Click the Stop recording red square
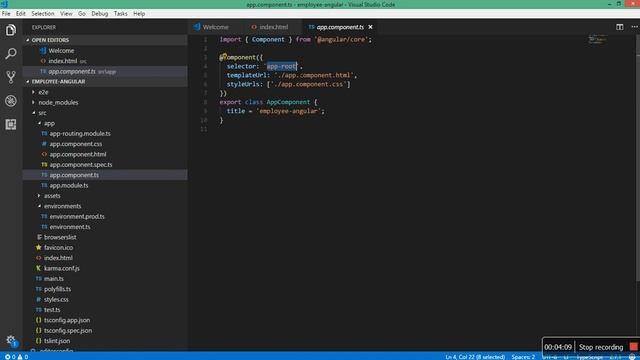 click(633, 347)
